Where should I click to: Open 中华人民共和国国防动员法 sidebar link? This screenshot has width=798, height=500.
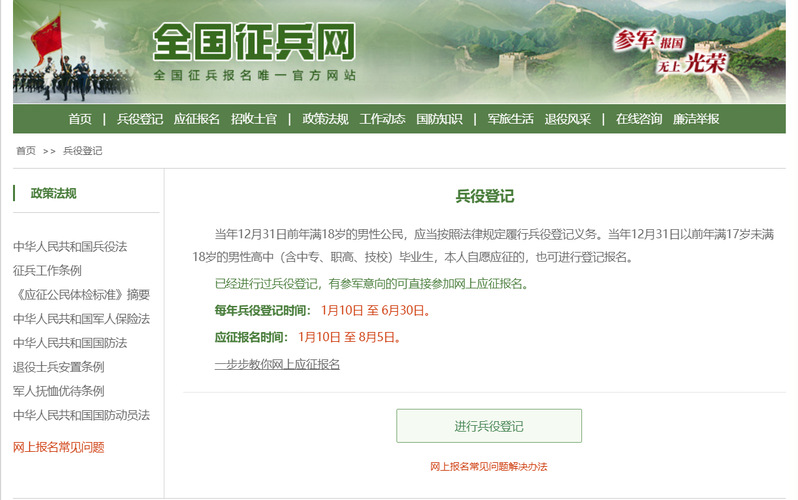[81, 415]
